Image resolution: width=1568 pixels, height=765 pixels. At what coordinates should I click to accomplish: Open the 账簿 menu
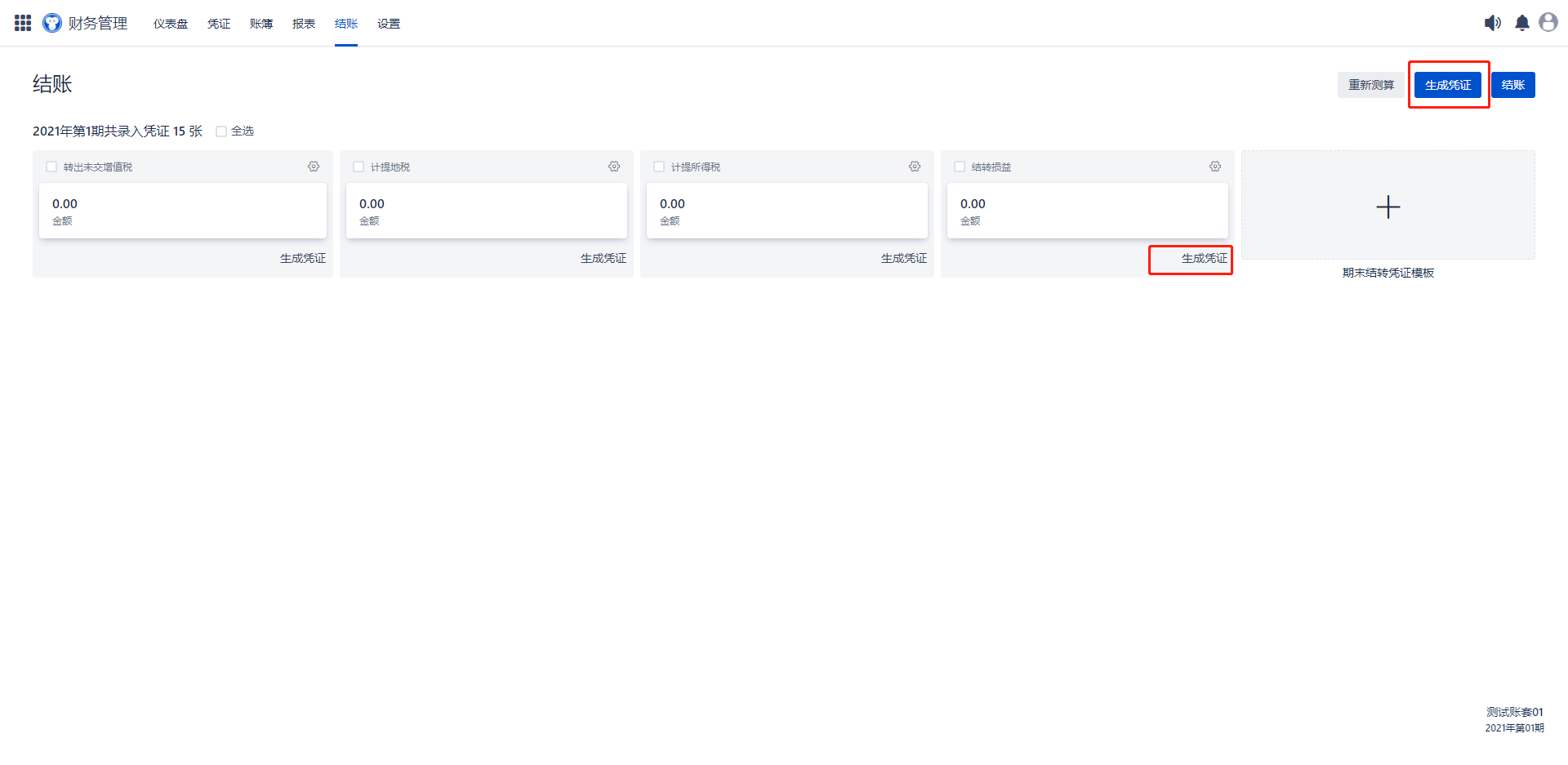[261, 24]
